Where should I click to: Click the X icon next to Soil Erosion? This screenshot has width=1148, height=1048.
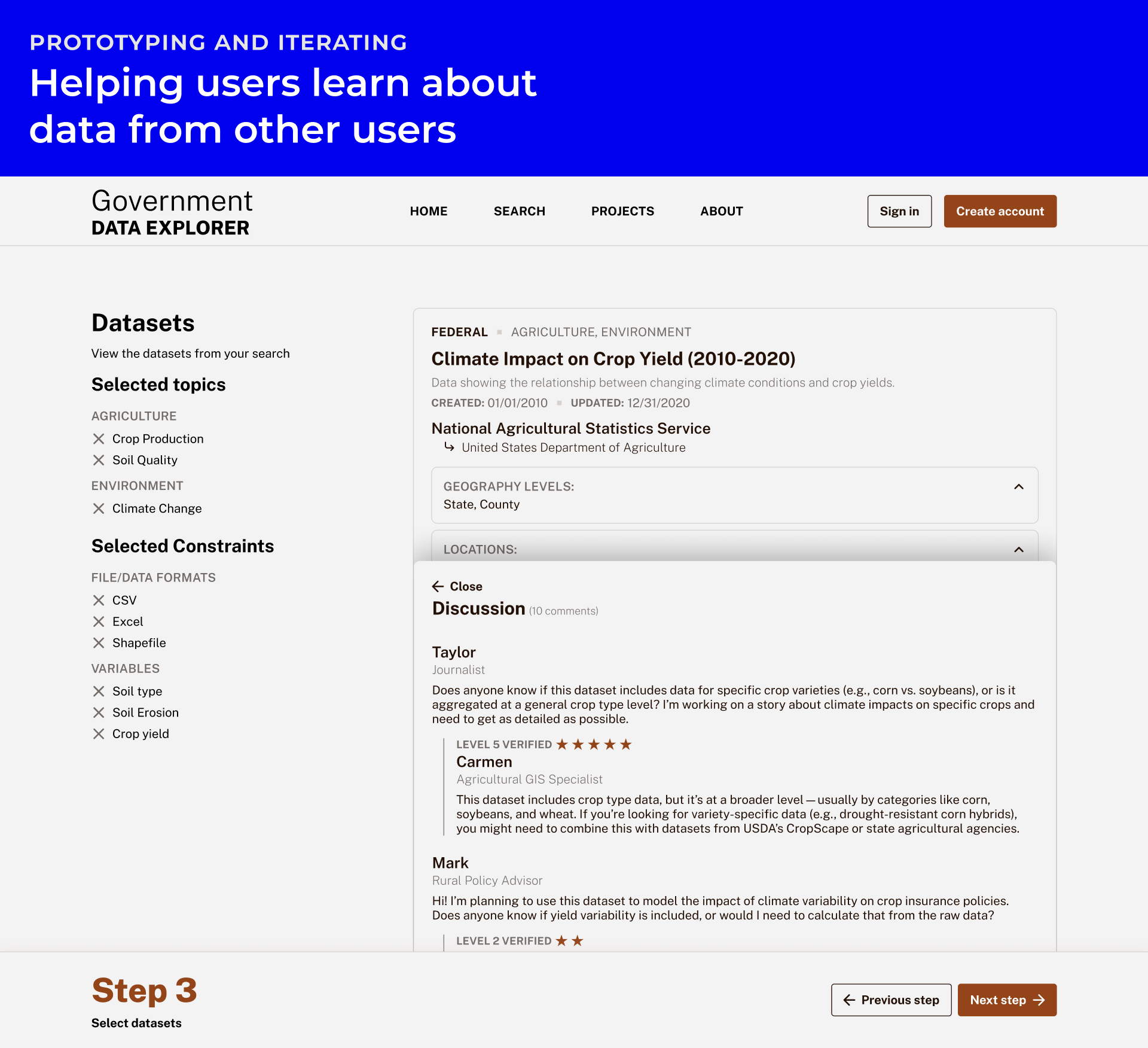[x=98, y=712]
